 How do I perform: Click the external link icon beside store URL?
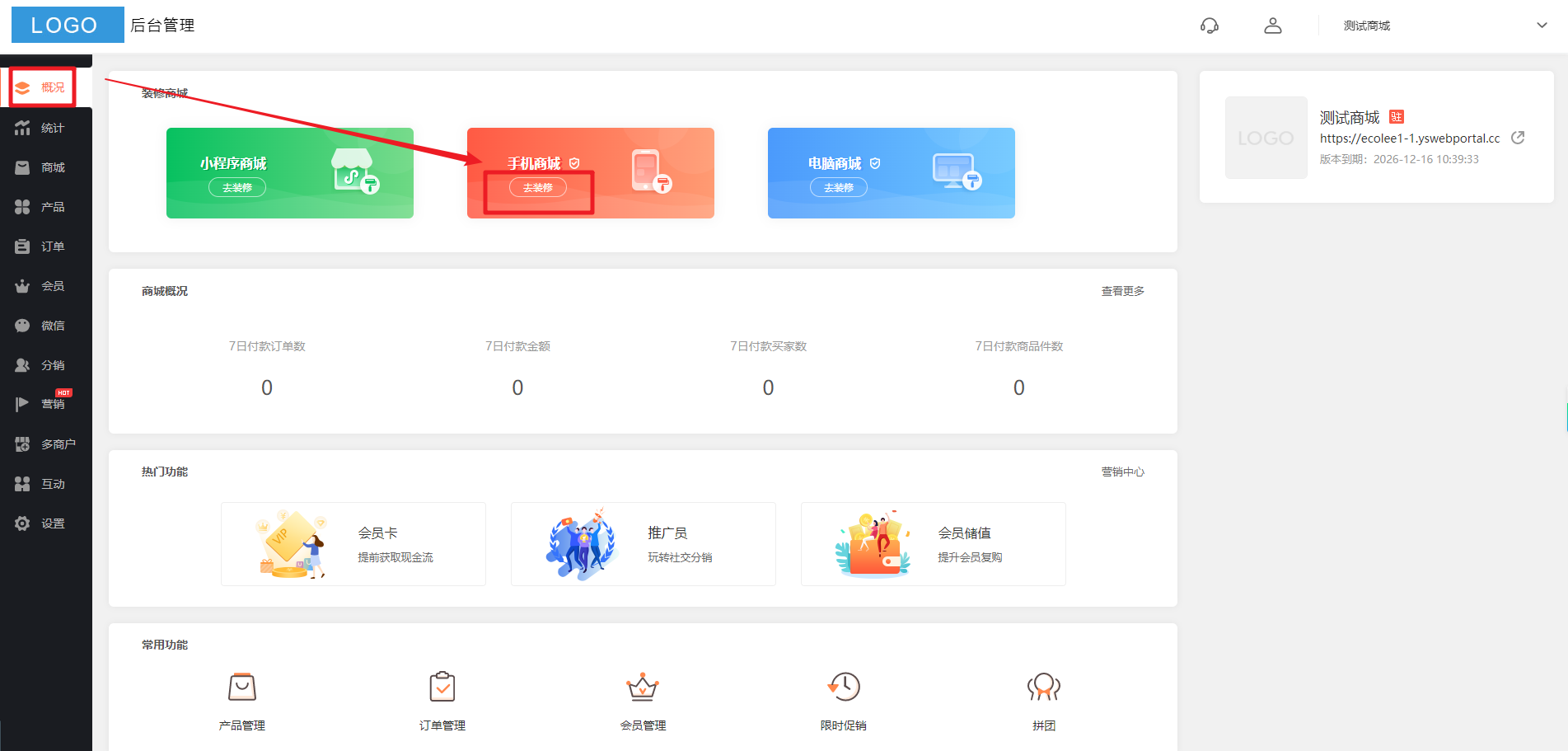(x=1518, y=138)
